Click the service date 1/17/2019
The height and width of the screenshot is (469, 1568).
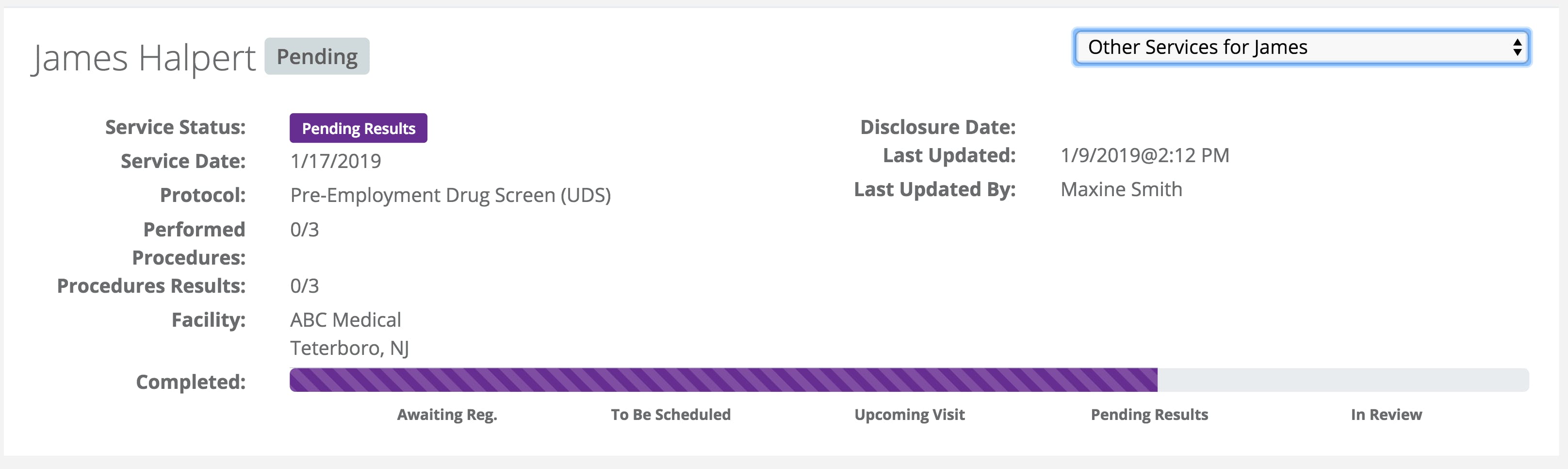click(335, 161)
